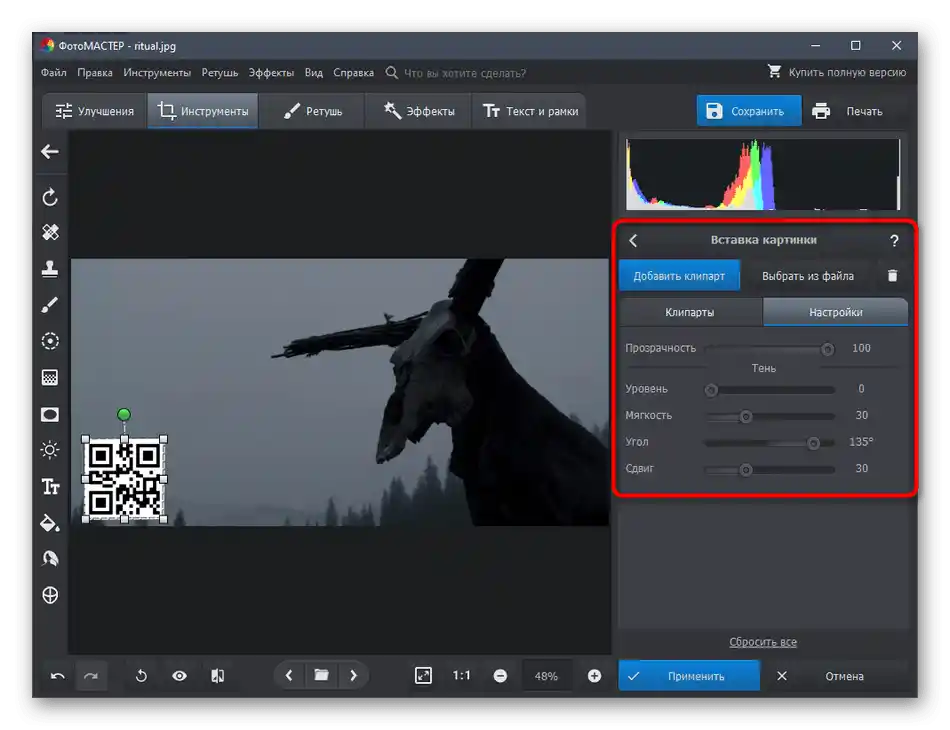Adjust the Прозрачность slider handle

(827, 349)
